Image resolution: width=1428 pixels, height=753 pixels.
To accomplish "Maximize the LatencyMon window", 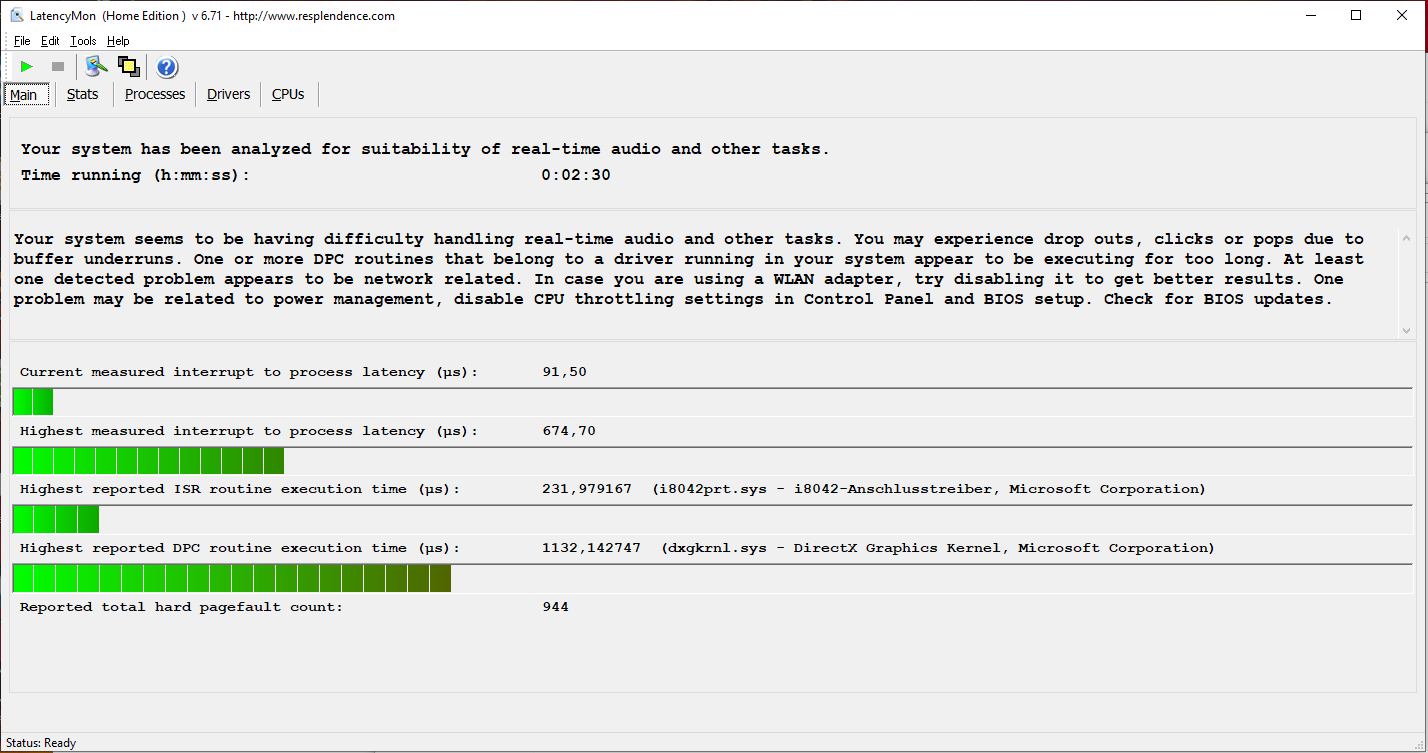I will [1357, 15].
